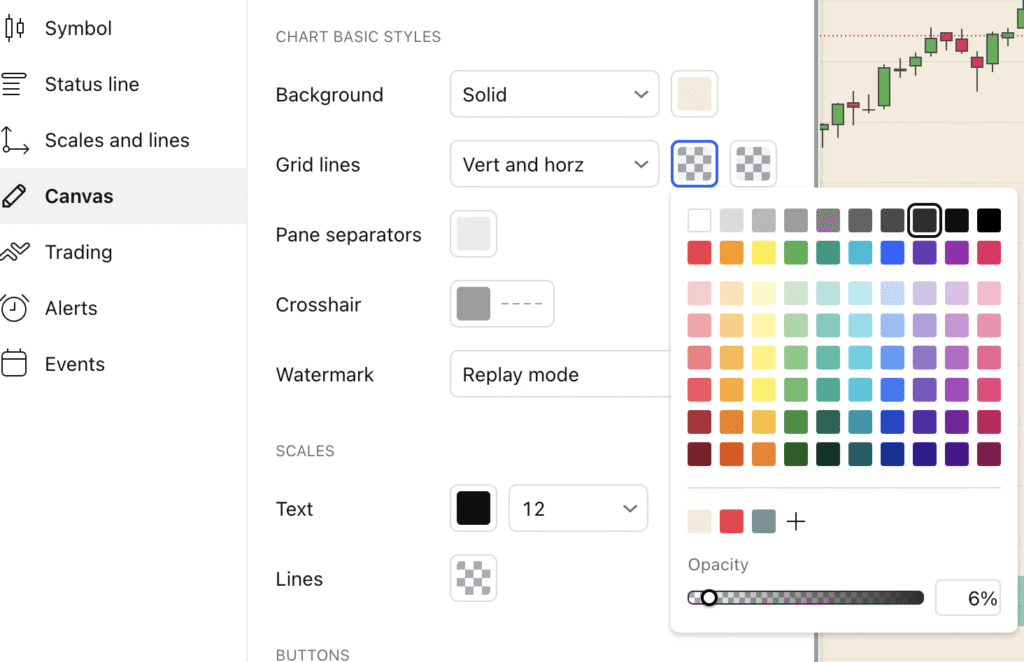The height and width of the screenshot is (662, 1024).
Task: Open the Events settings tab
Action: 74,364
